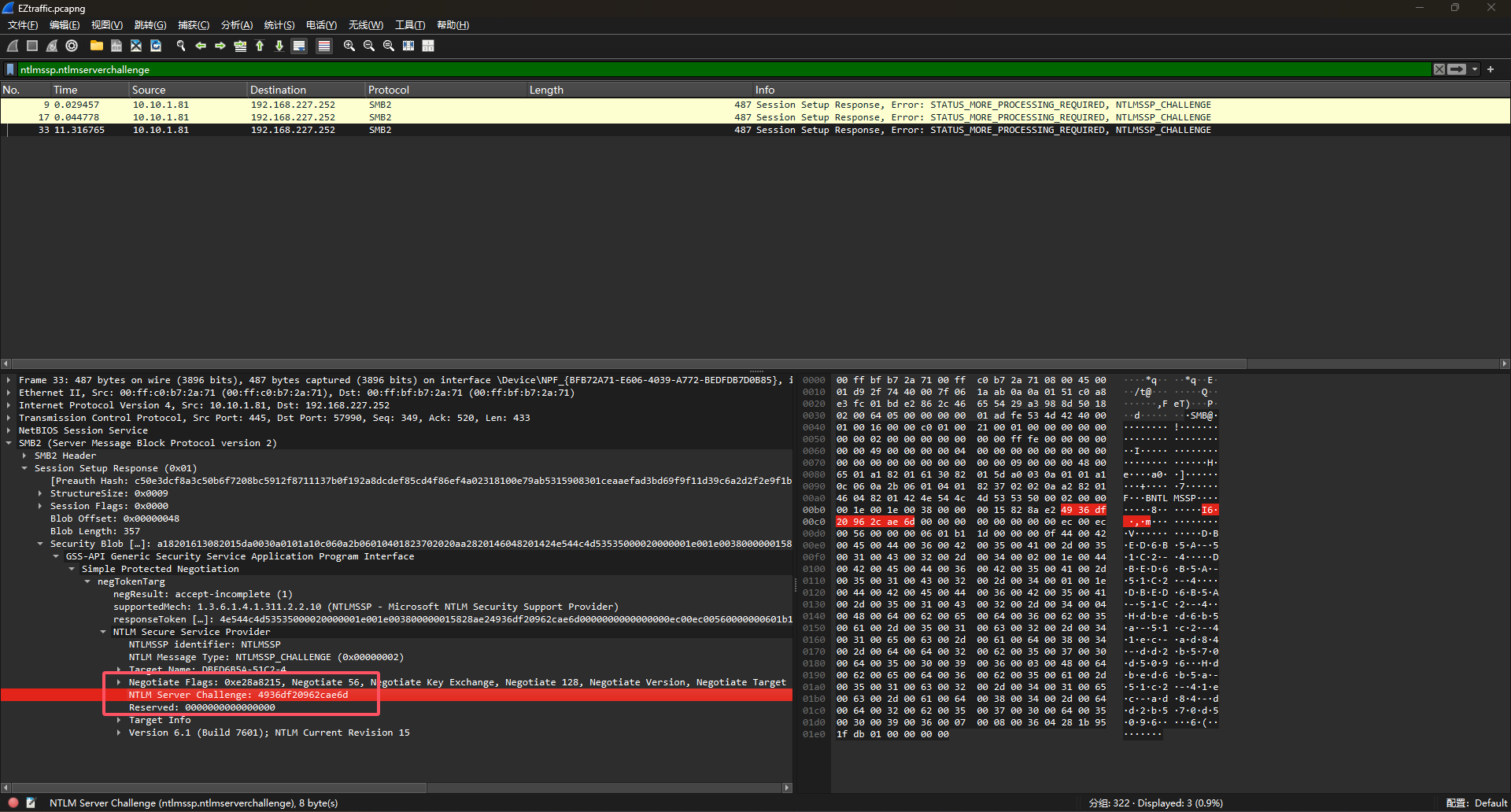Go to specified packet icon
The width and height of the screenshot is (1511, 812).
[x=240, y=46]
